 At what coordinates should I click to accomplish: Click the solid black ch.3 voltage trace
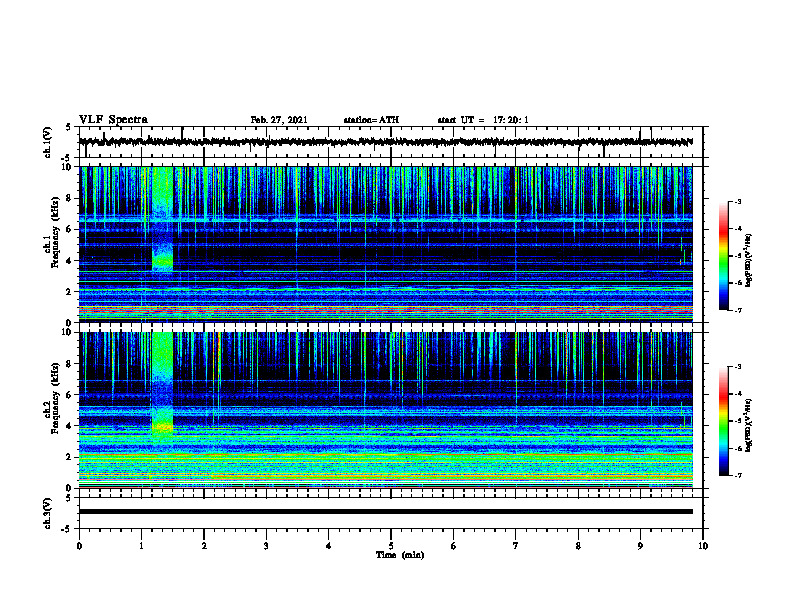click(x=385, y=512)
